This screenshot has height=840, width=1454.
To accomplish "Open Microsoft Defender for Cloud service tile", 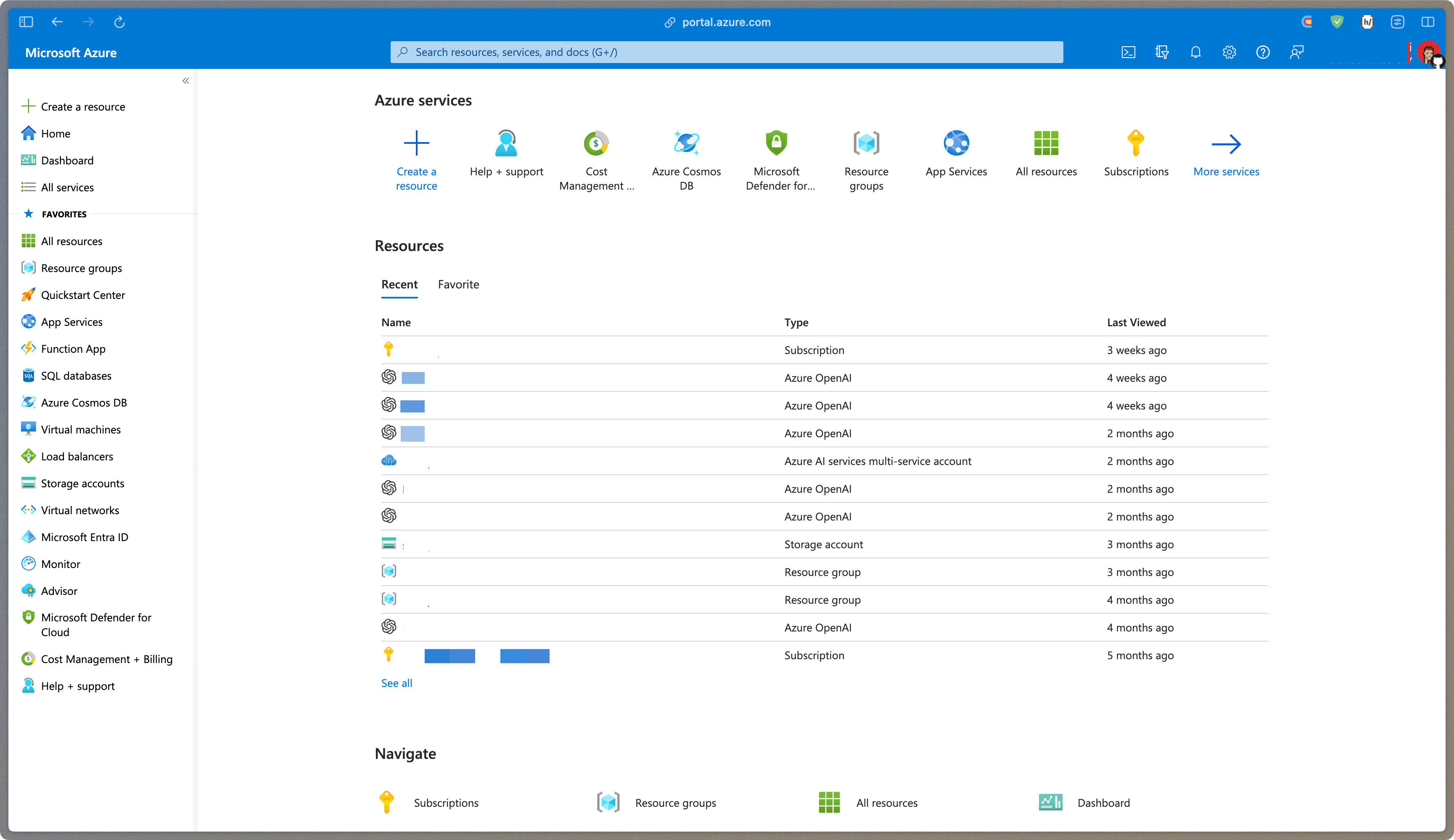I will pos(776,143).
